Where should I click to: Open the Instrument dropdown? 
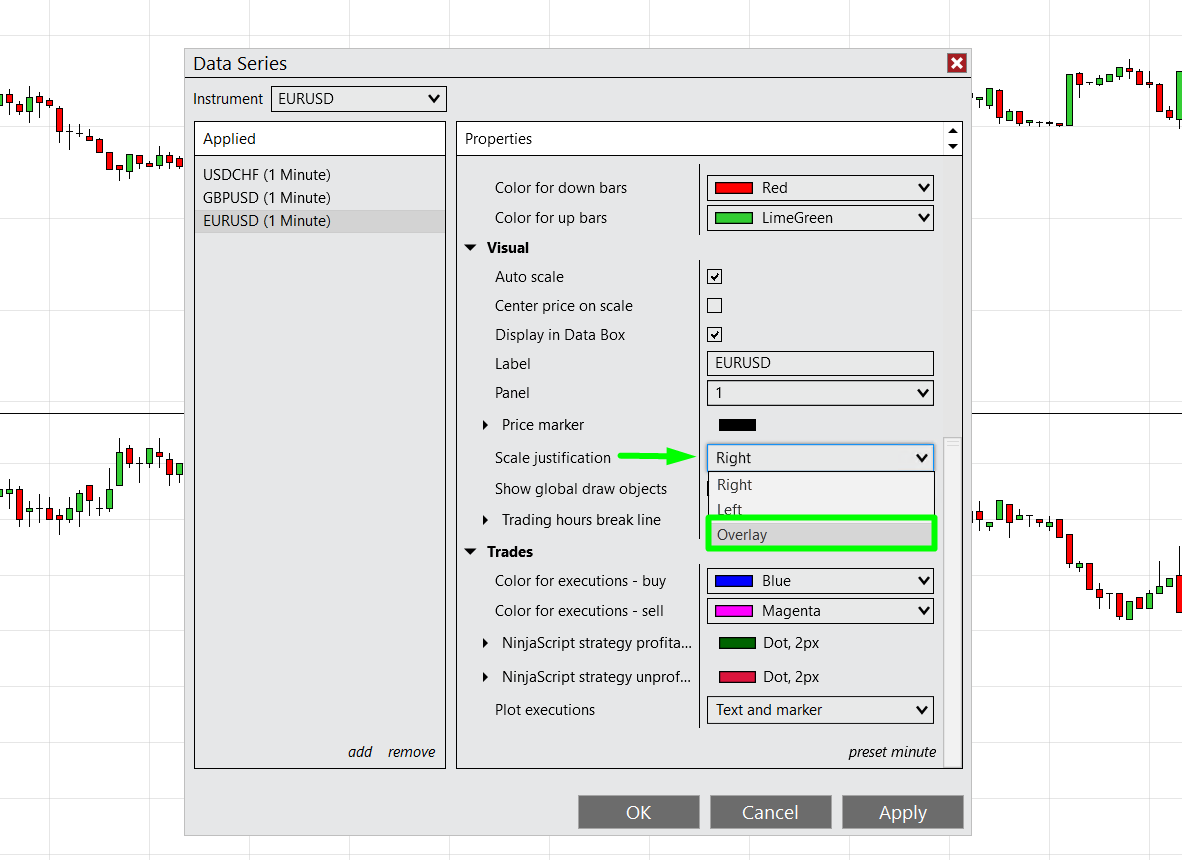[x=358, y=99]
